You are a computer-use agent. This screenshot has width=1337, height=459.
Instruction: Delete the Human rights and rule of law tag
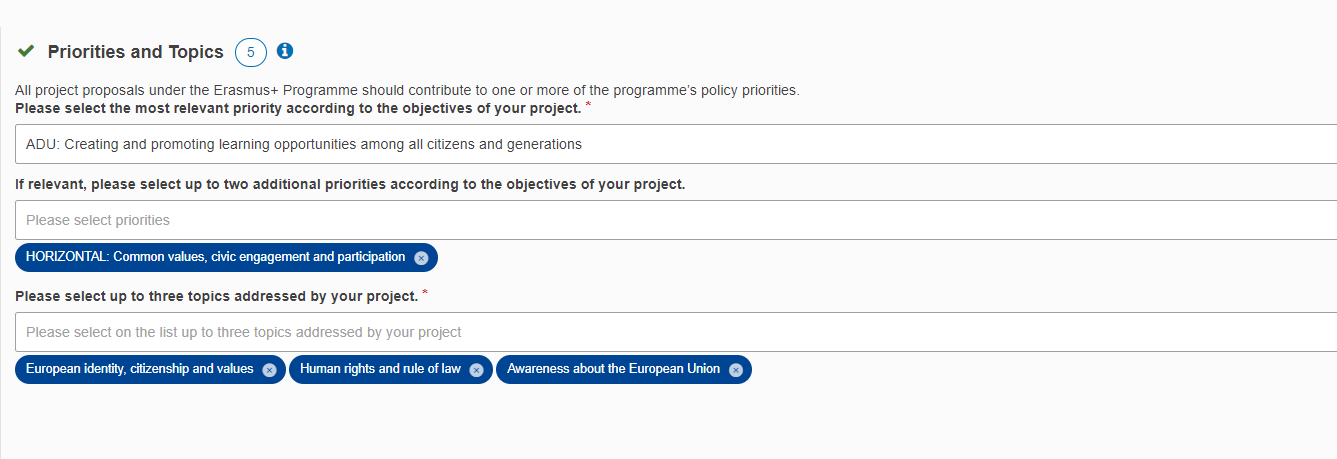(x=476, y=370)
